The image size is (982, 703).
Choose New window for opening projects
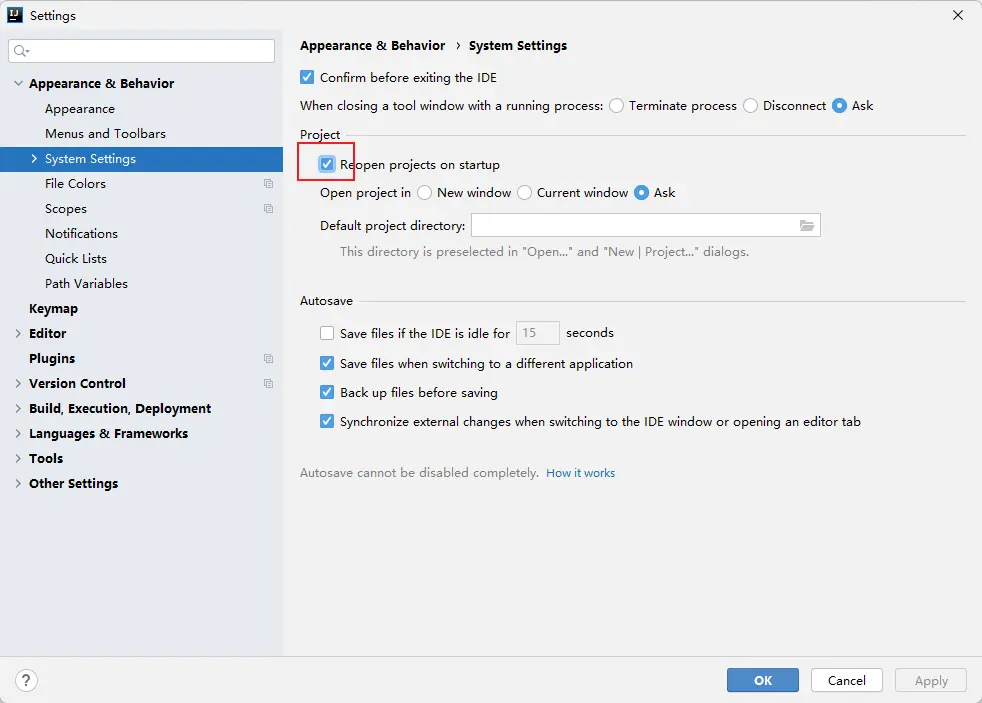(425, 193)
